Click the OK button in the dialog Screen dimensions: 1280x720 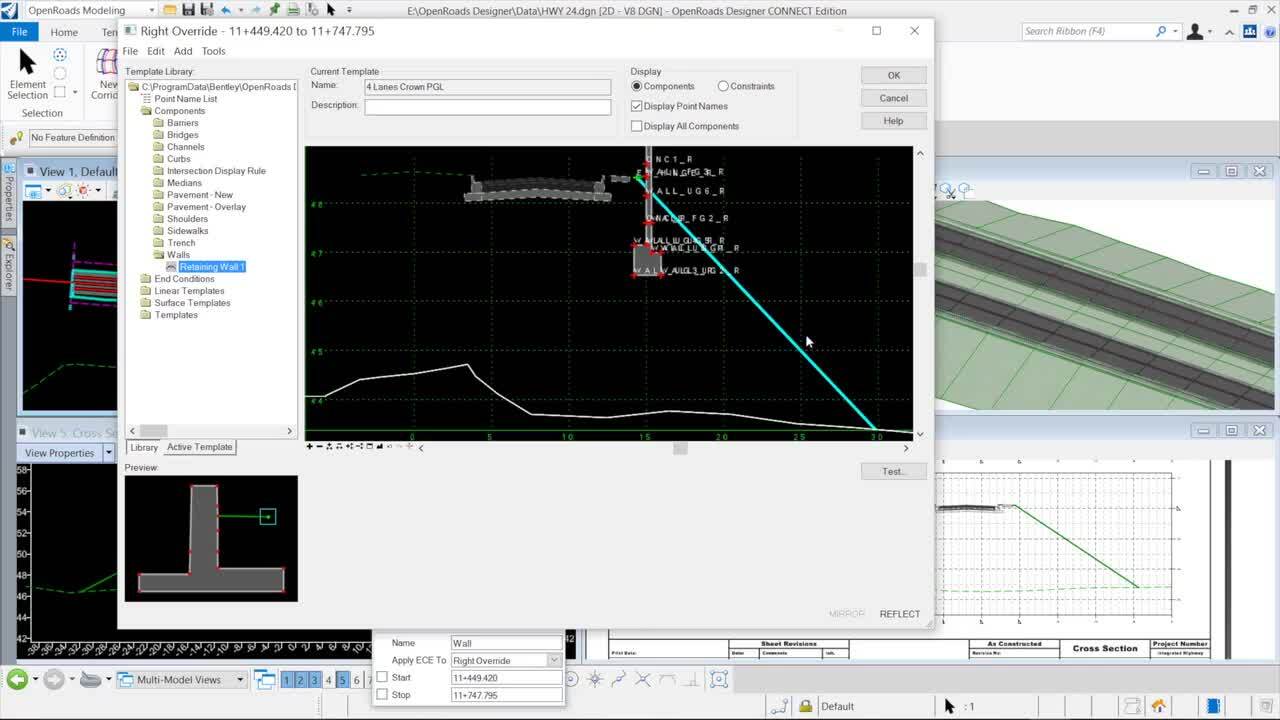892,75
